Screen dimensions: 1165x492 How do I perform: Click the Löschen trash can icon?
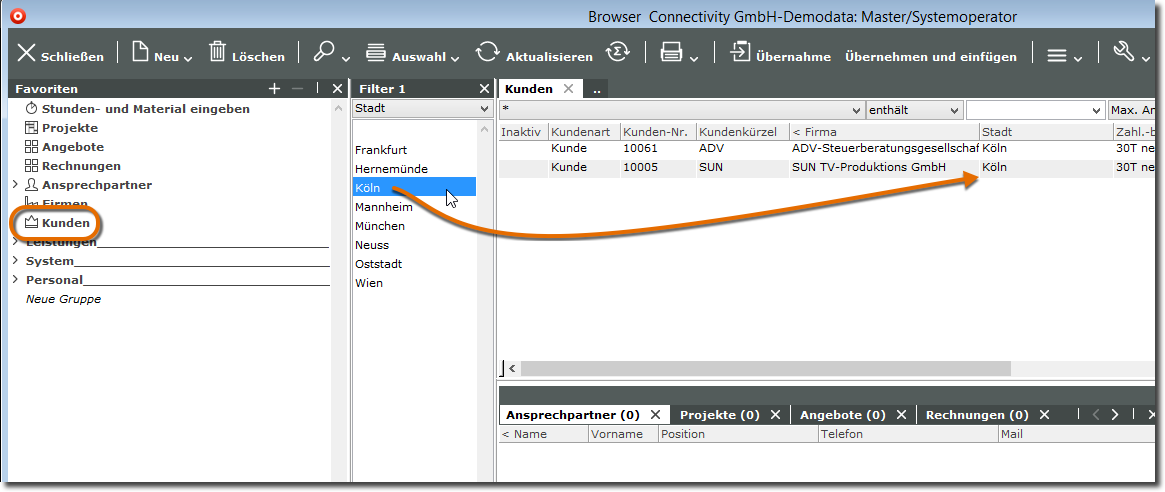217,53
